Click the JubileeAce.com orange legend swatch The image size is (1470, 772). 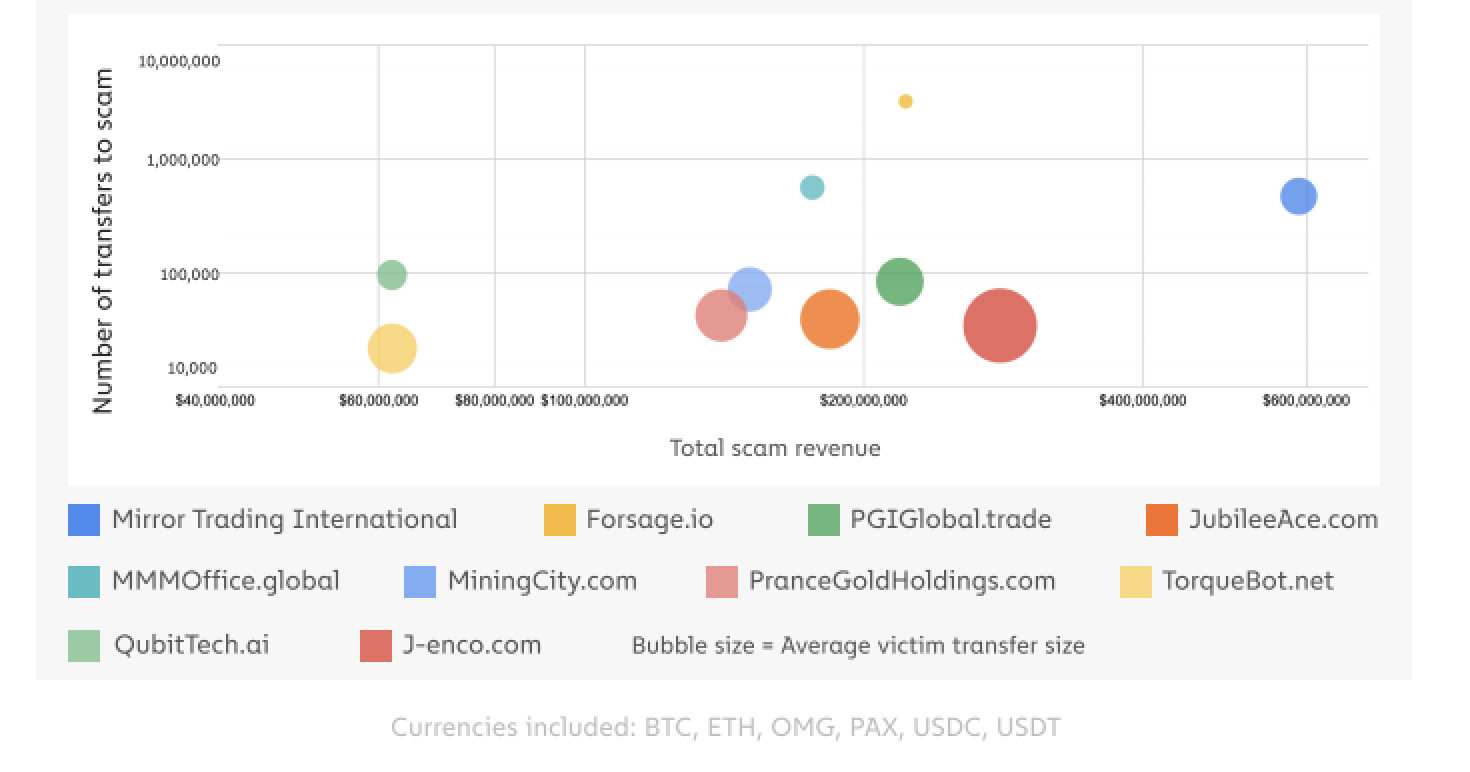(x=1162, y=520)
